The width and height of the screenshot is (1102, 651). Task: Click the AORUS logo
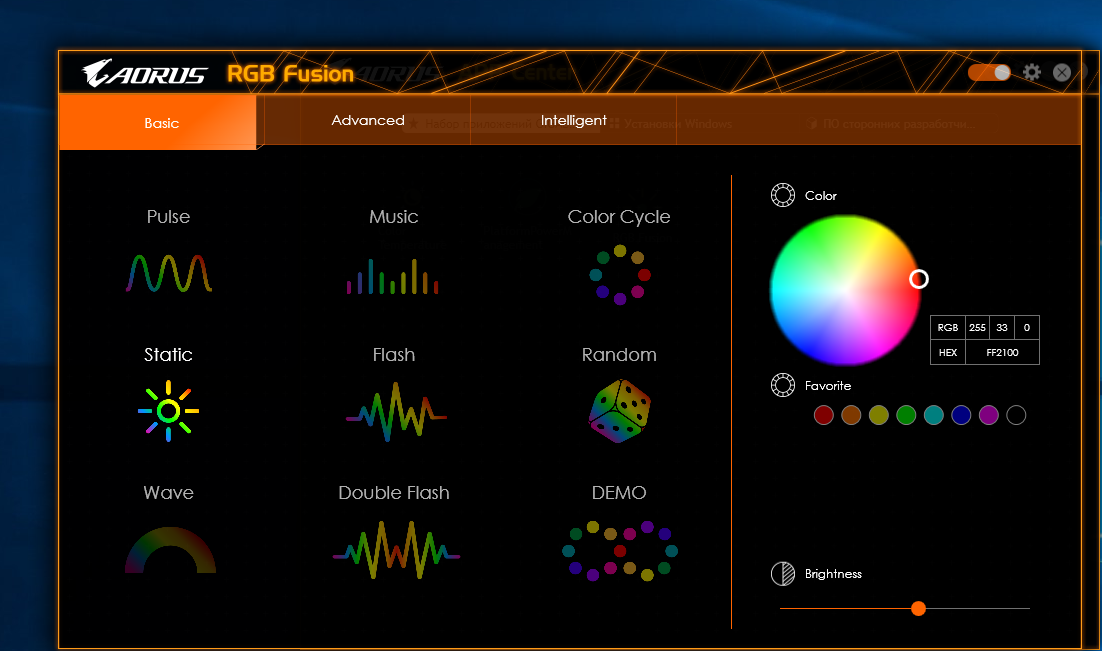click(x=144, y=73)
